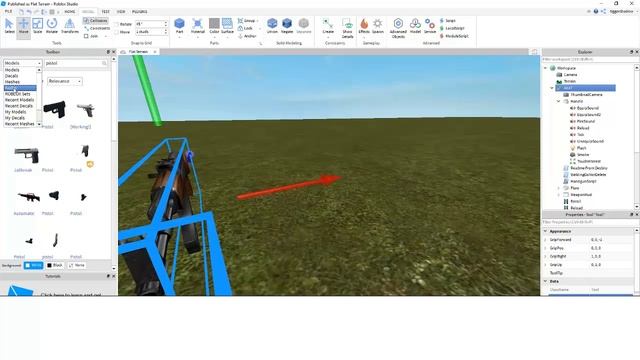Select ThumbnailCamera in Explorer
This screenshot has height=360, width=640.
tap(586, 95)
